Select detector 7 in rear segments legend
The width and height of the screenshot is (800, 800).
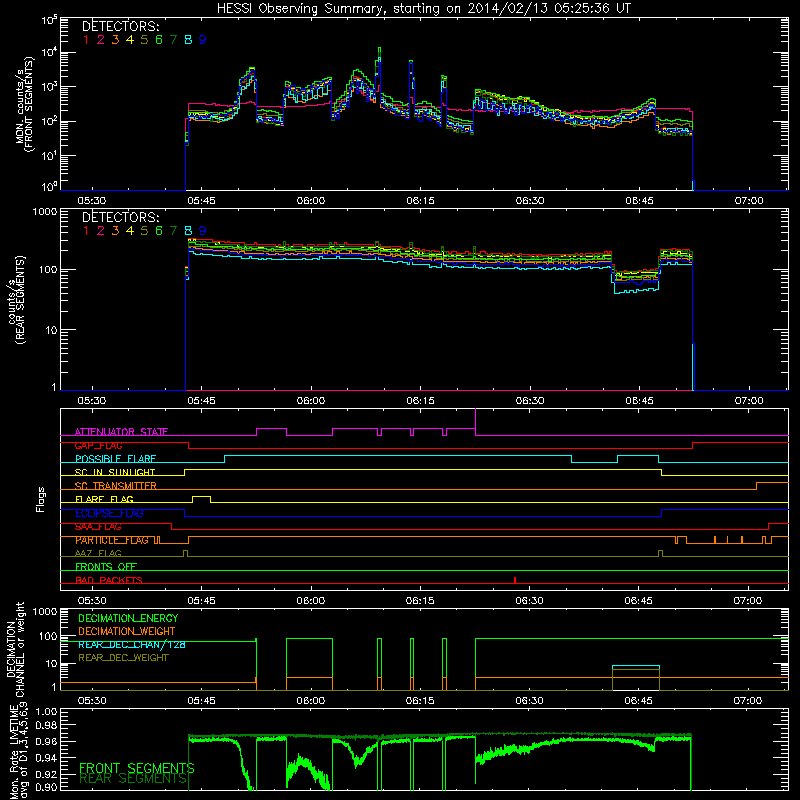pos(173,231)
